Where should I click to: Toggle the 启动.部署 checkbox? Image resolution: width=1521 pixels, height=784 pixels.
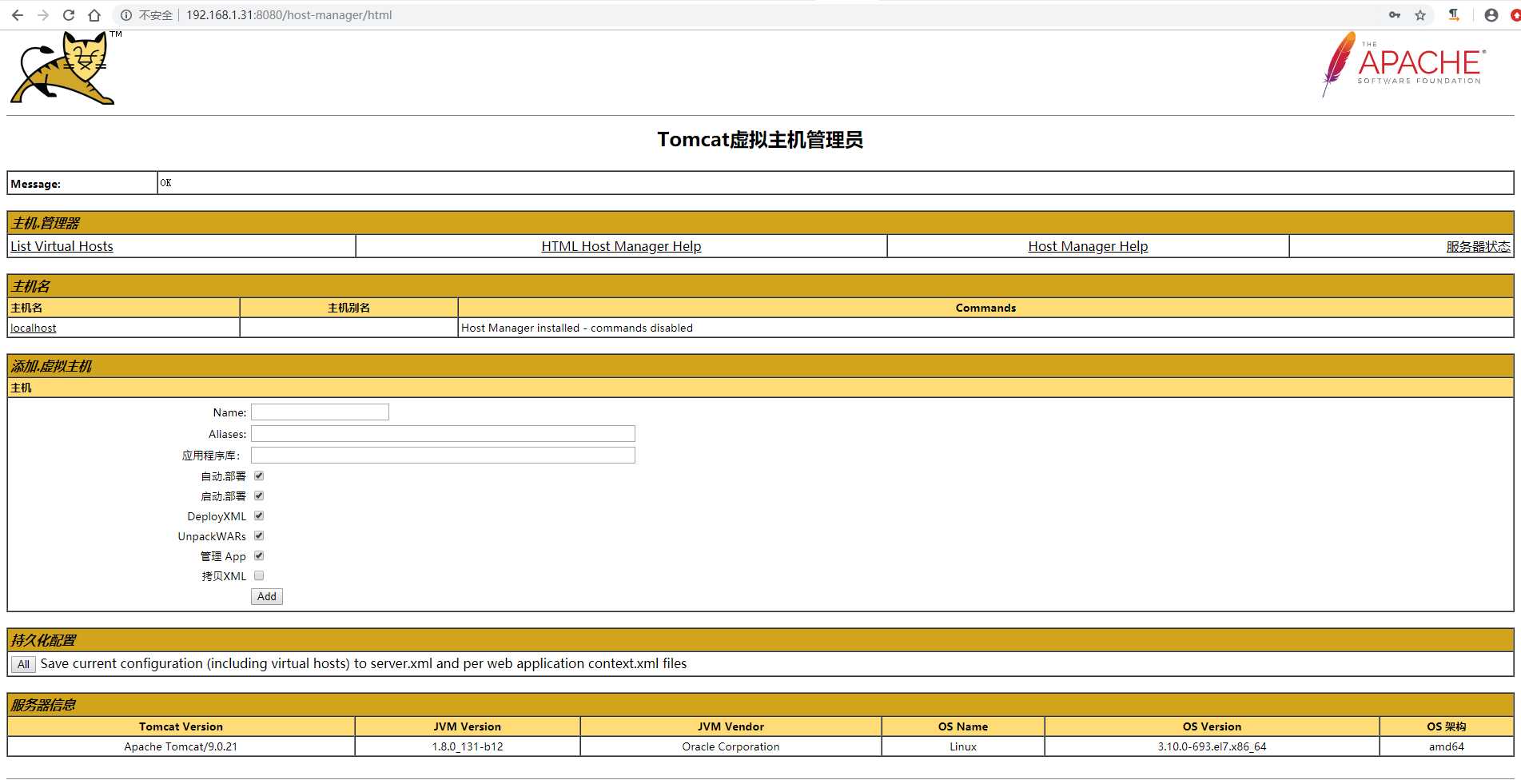point(259,495)
